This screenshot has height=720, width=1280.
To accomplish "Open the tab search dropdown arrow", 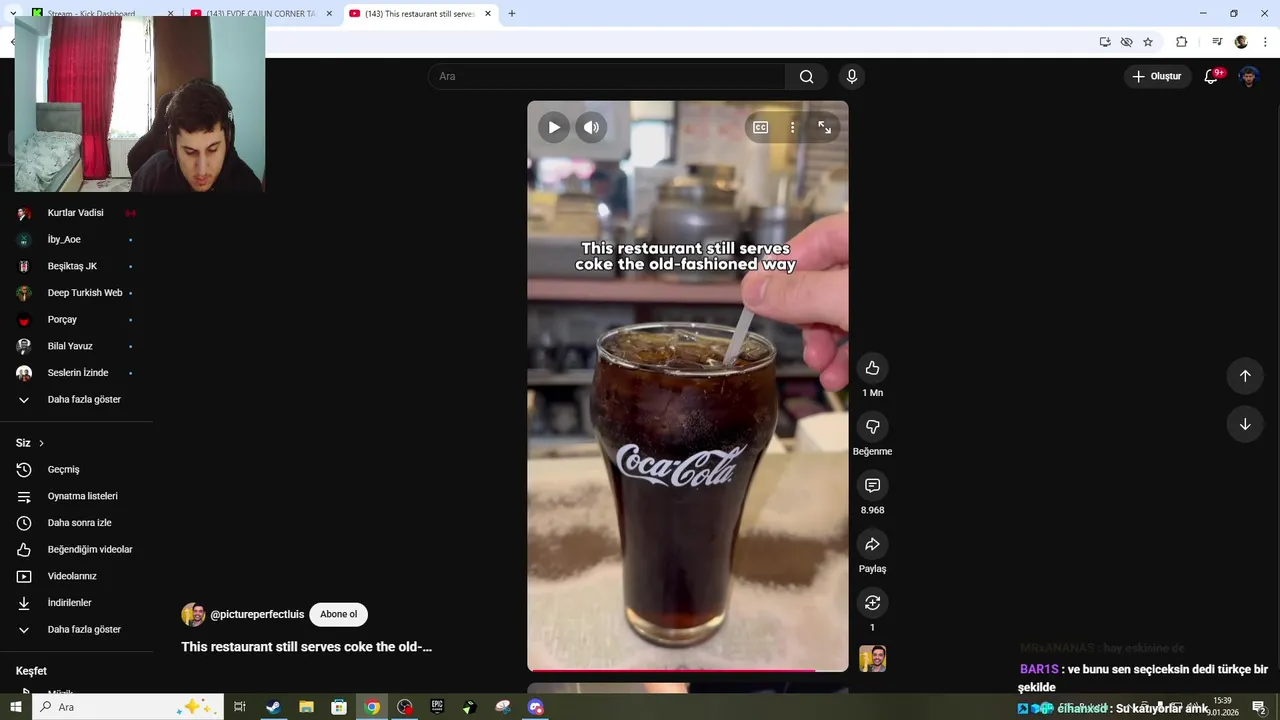I will point(12,14).
